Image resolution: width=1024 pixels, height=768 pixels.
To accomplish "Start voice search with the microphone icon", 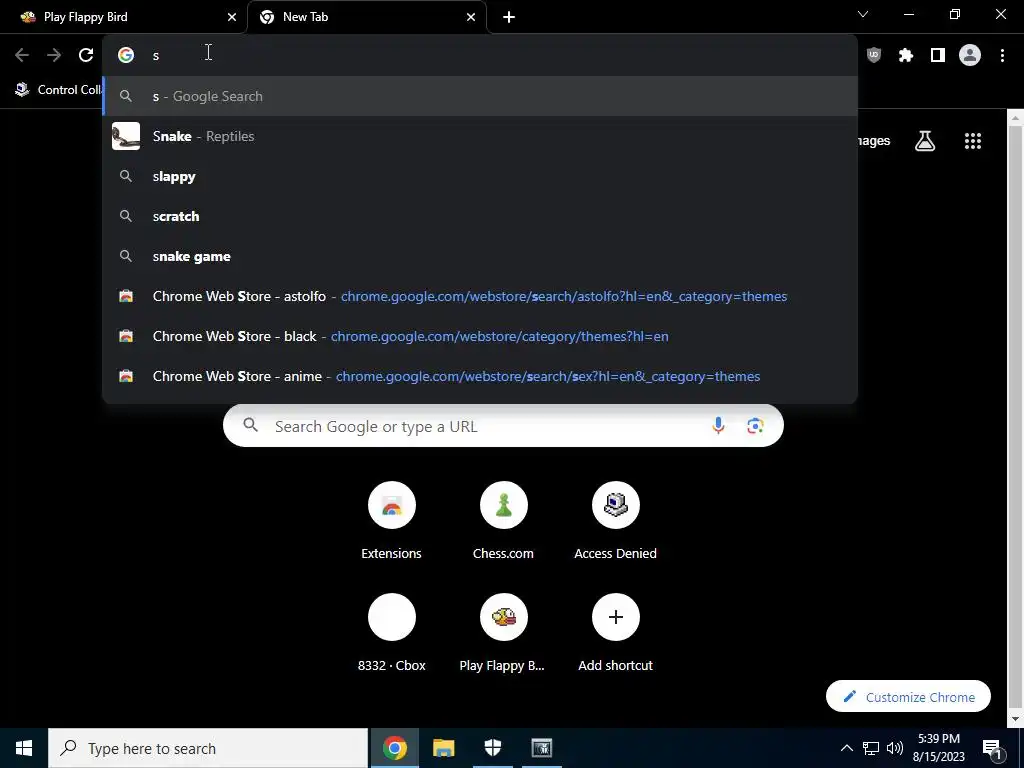I will 718,426.
